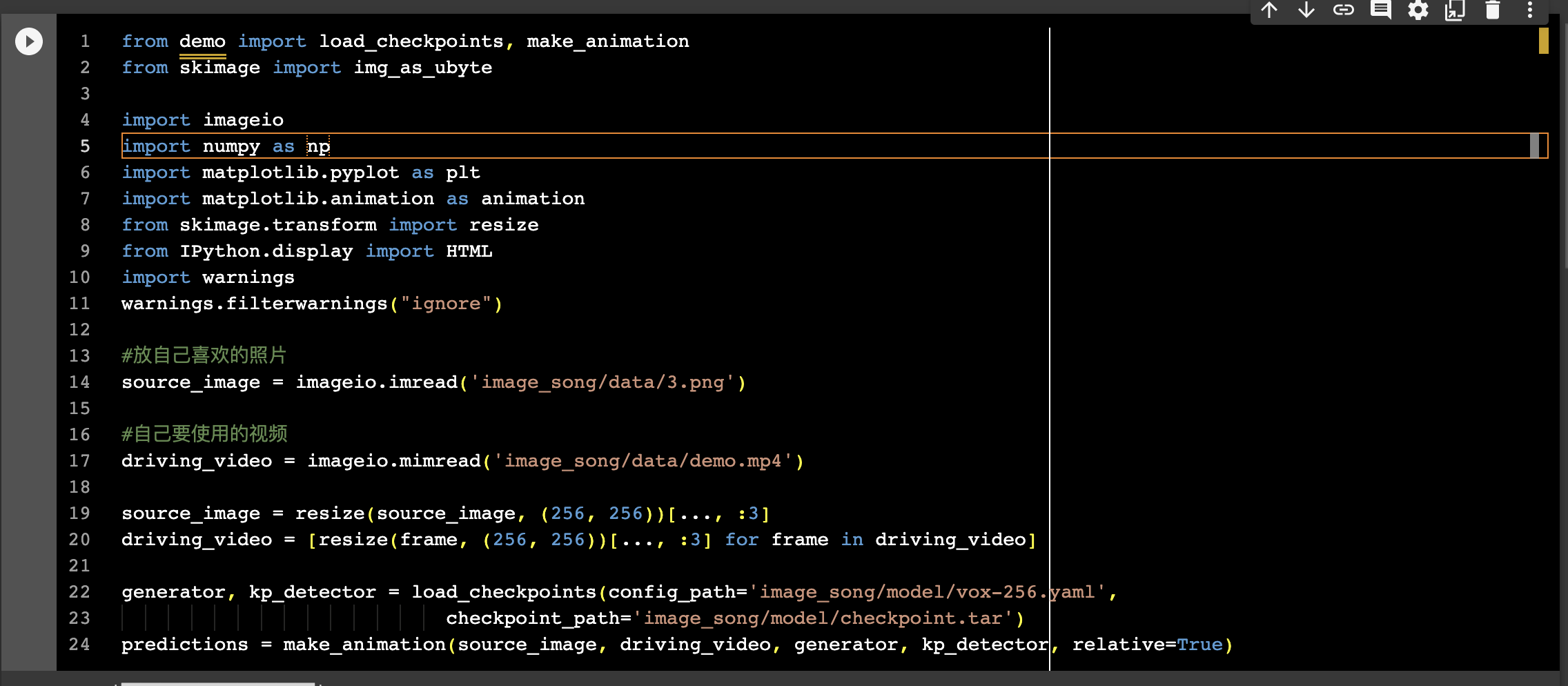Click 'for' keyword in line 20
This screenshot has width=1568, height=686.
coord(742,540)
